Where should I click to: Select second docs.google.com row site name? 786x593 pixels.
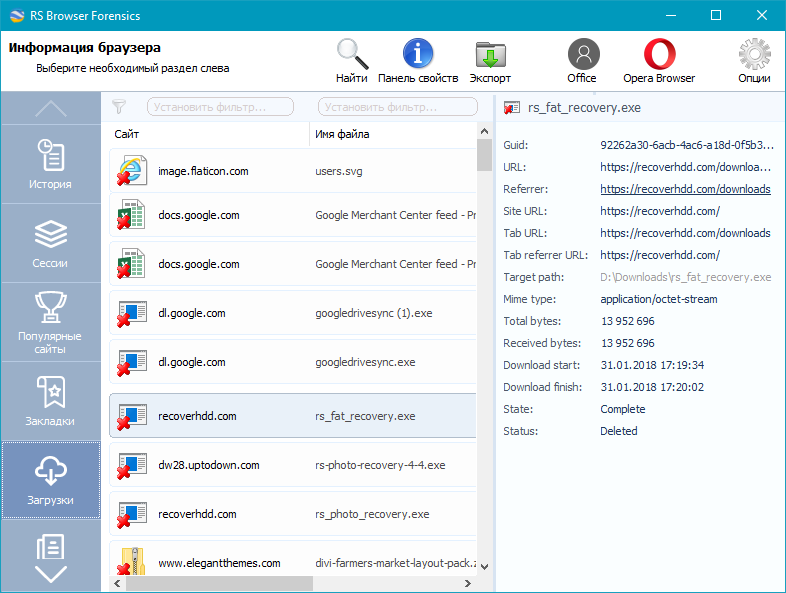click(199, 264)
